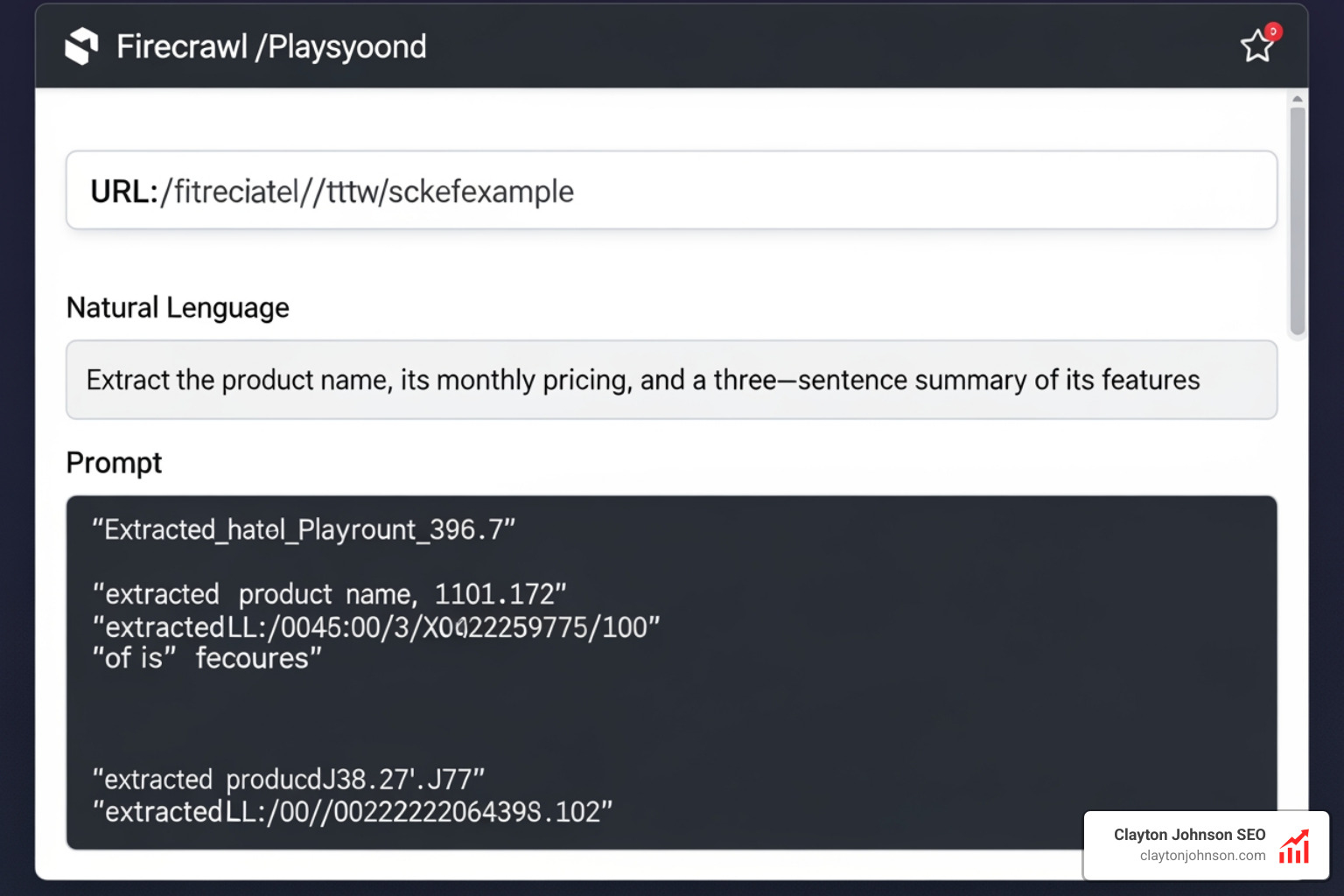
Task: Click the Natural Lenguage heading
Action: coord(177,307)
